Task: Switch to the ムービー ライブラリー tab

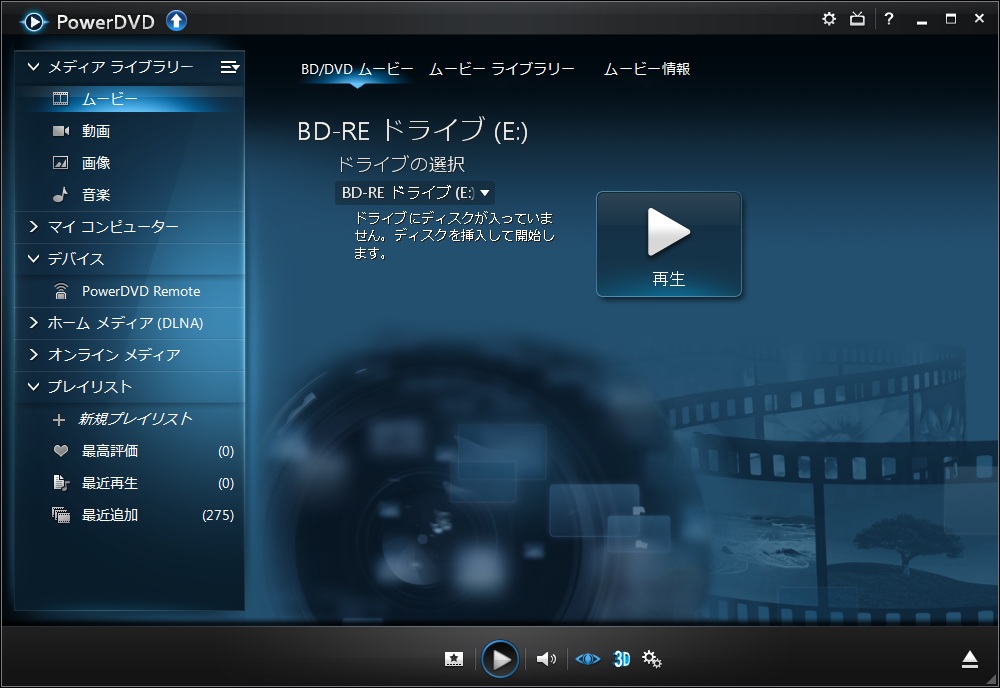Action: 503,69
